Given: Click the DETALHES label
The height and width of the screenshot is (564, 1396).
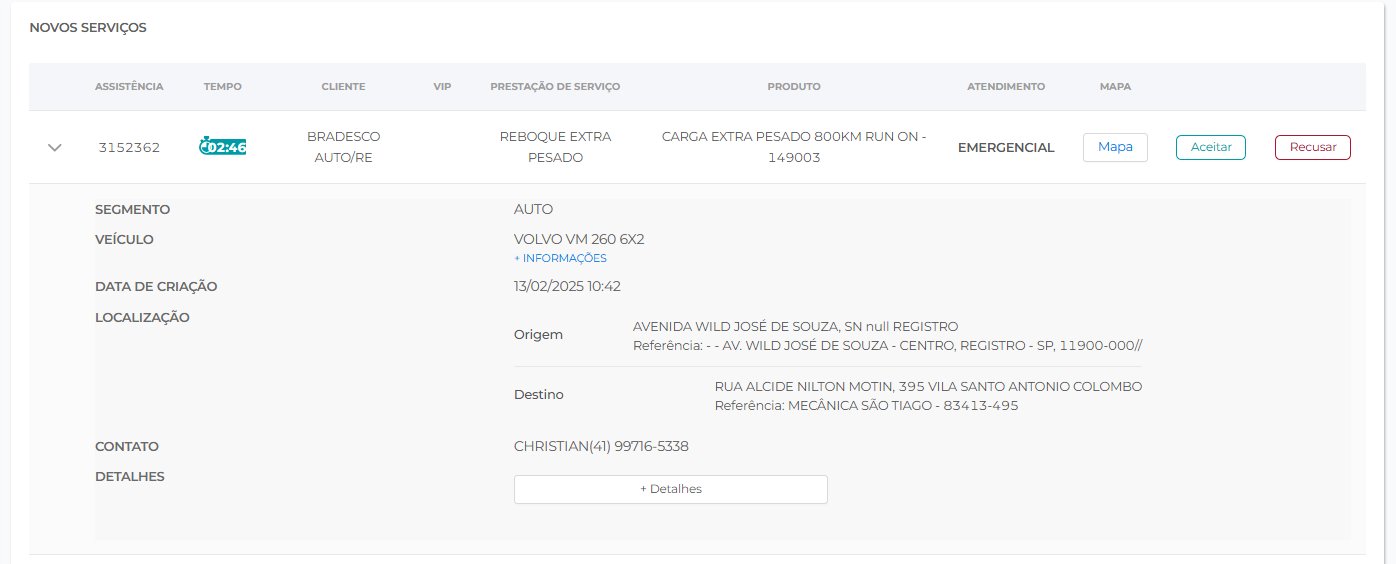Looking at the screenshot, I should 130,477.
